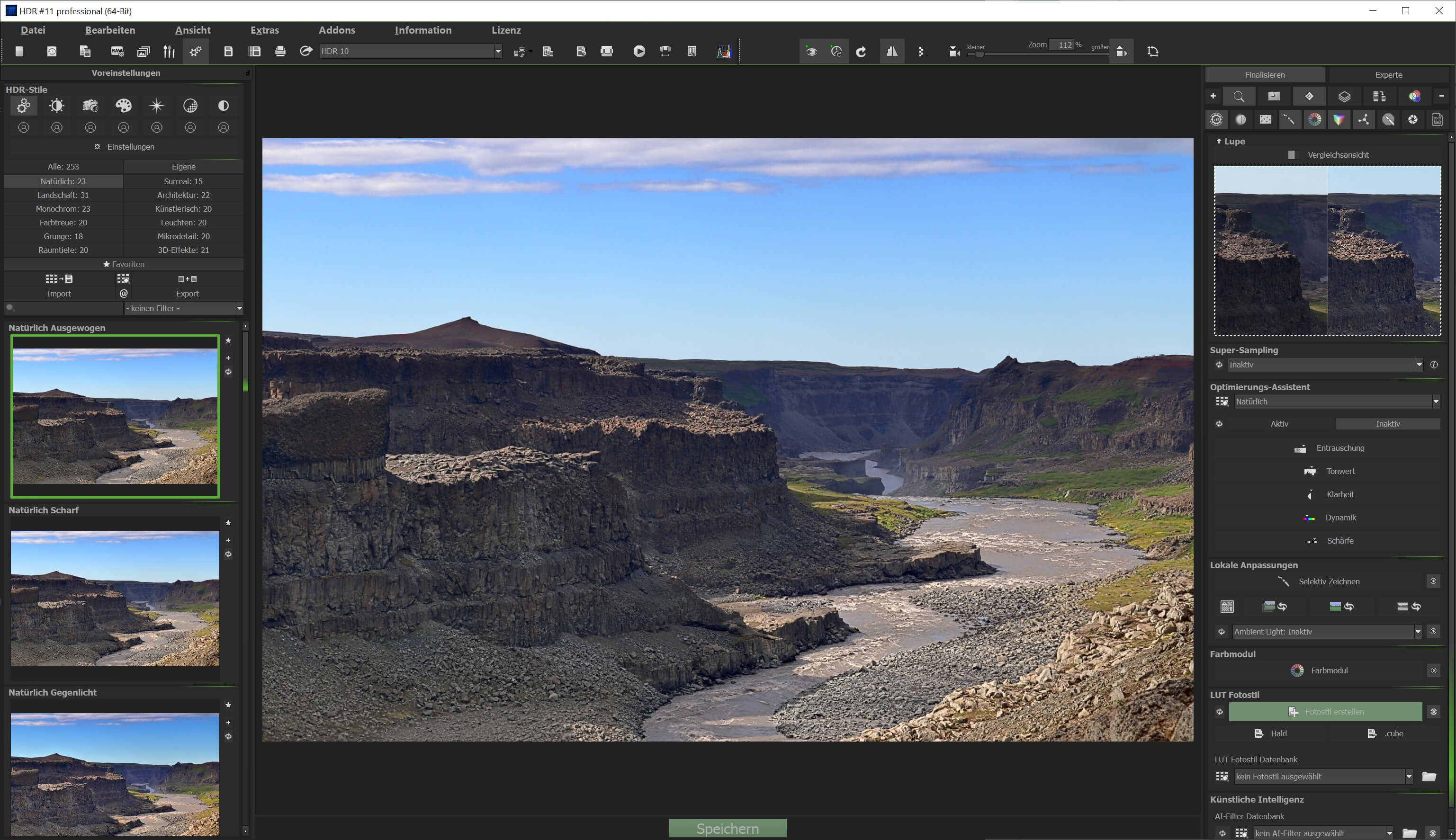The width and height of the screenshot is (1456, 840).
Task: Click the RGB color circles icon
Action: 1414,96
